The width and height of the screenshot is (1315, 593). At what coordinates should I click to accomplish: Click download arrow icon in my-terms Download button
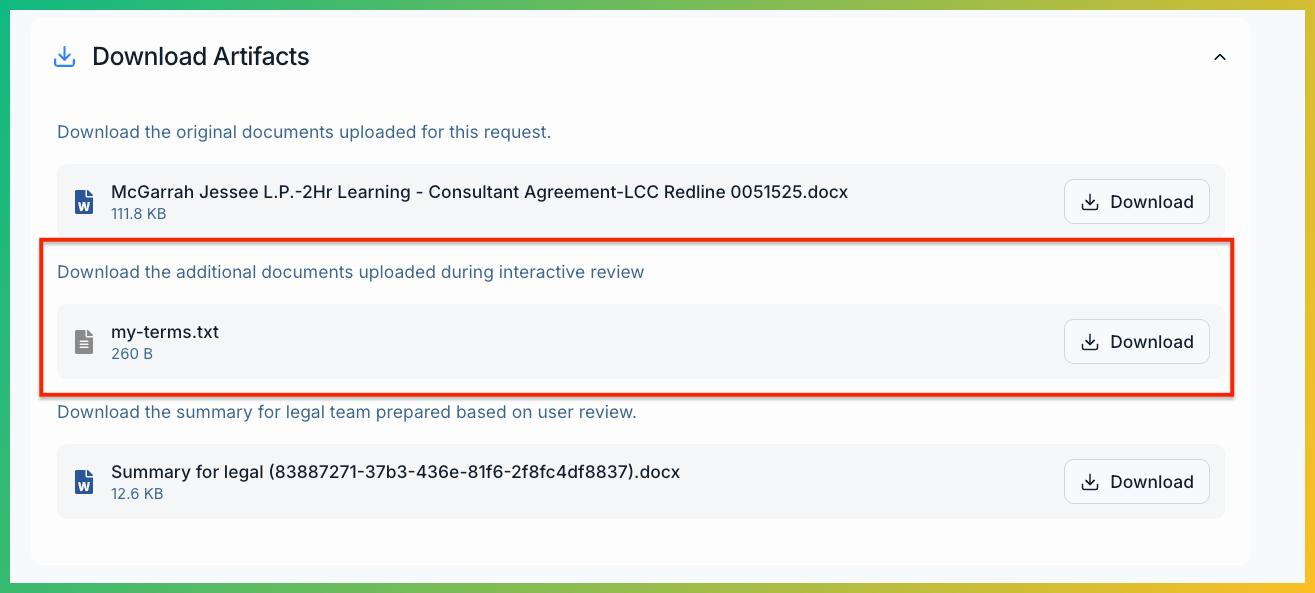pos(1090,342)
